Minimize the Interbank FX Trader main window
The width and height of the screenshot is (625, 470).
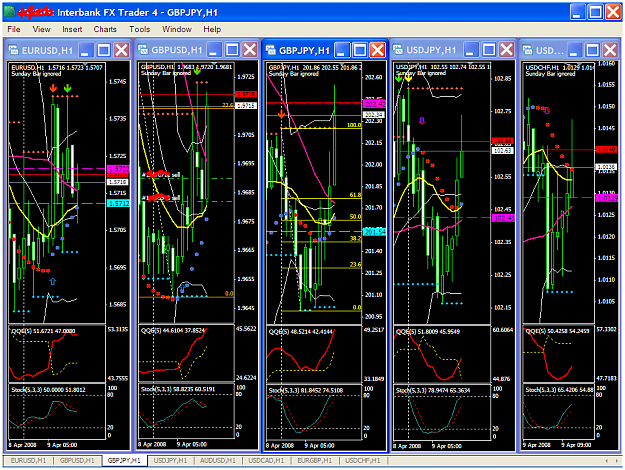(x=578, y=12)
